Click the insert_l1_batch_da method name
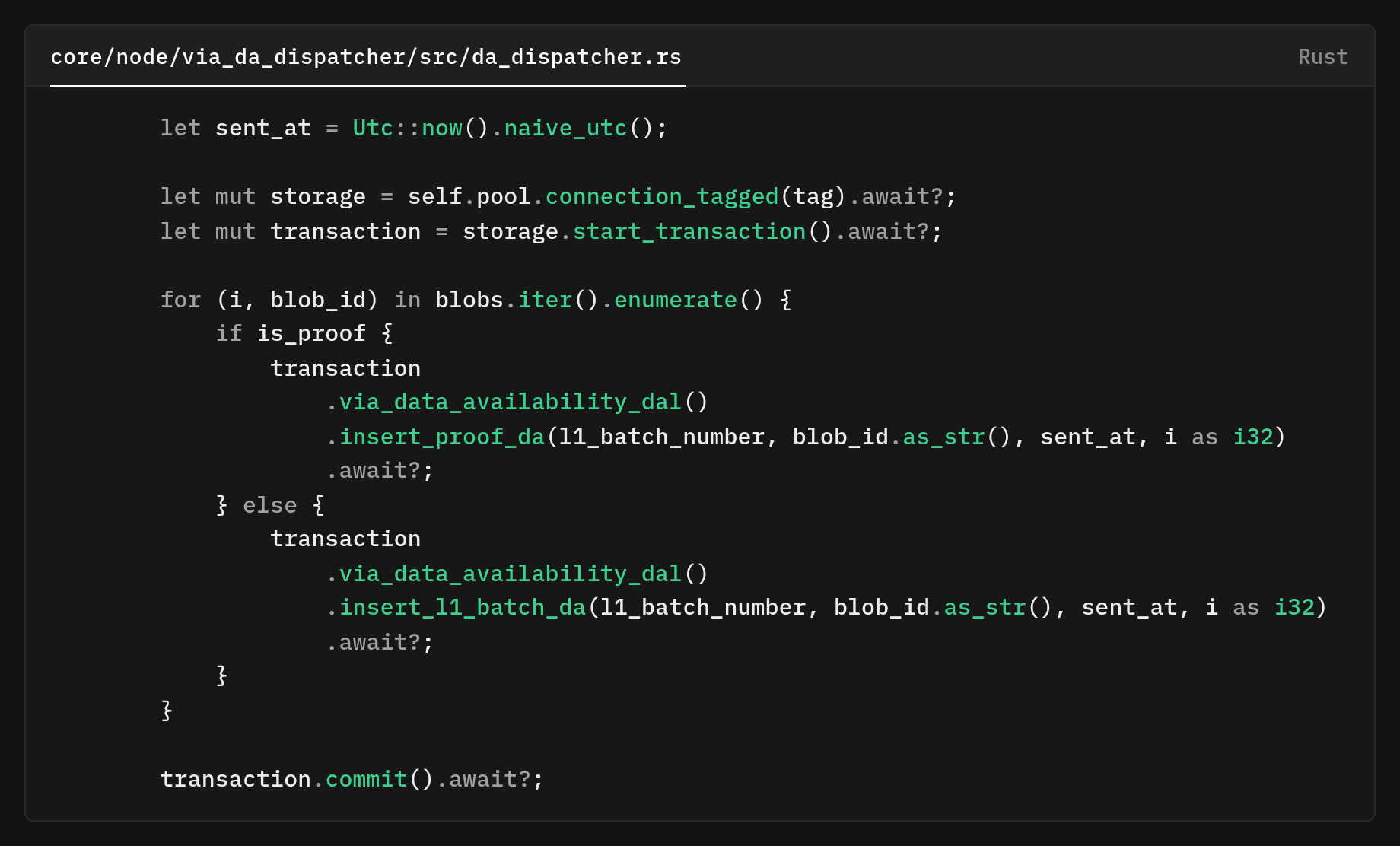The image size is (1400, 846). pos(462,607)
